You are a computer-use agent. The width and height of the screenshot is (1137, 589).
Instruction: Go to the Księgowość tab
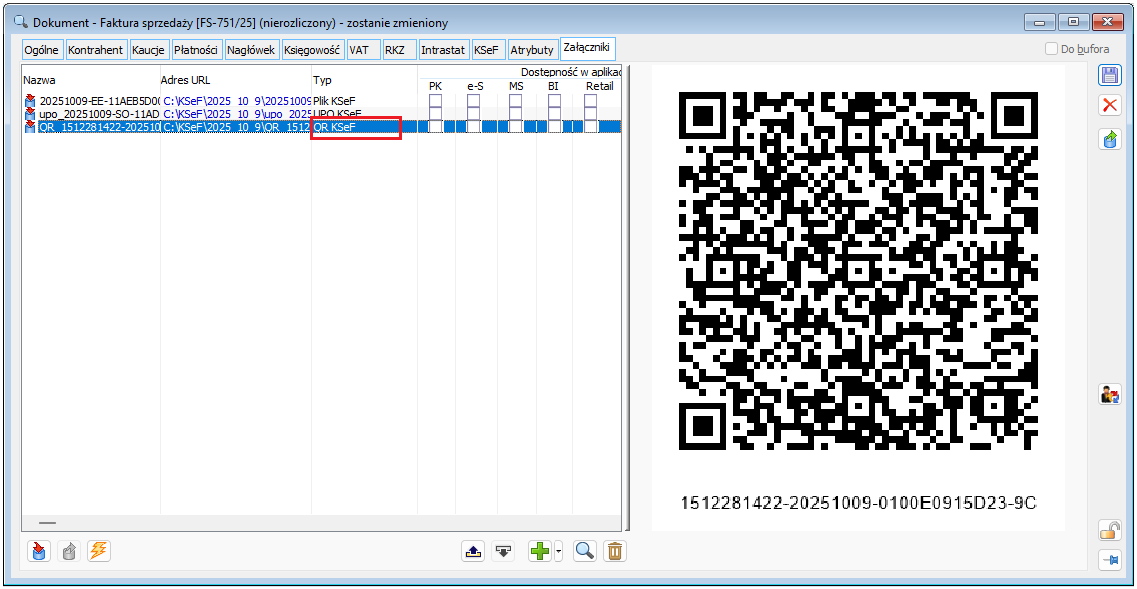313,50
